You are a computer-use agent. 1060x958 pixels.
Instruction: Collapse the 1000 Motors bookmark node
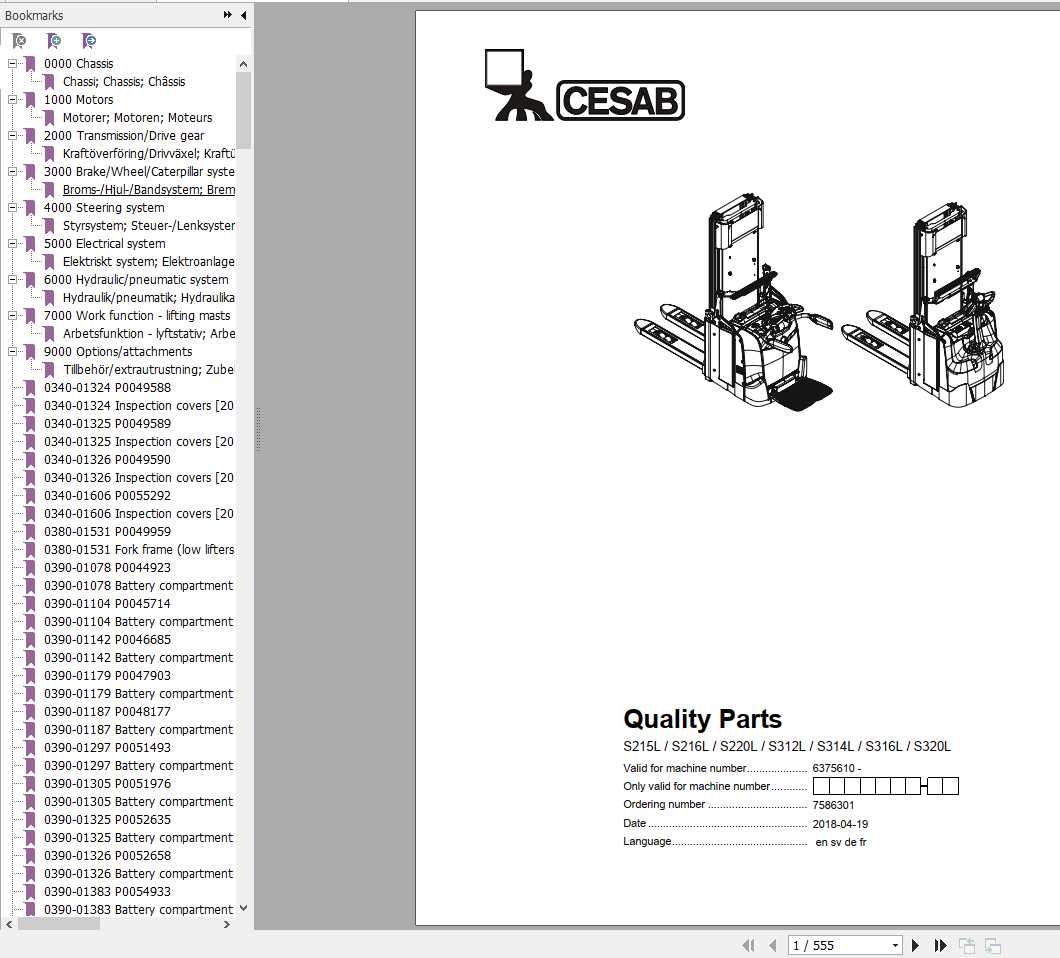[x=12, y=99]
